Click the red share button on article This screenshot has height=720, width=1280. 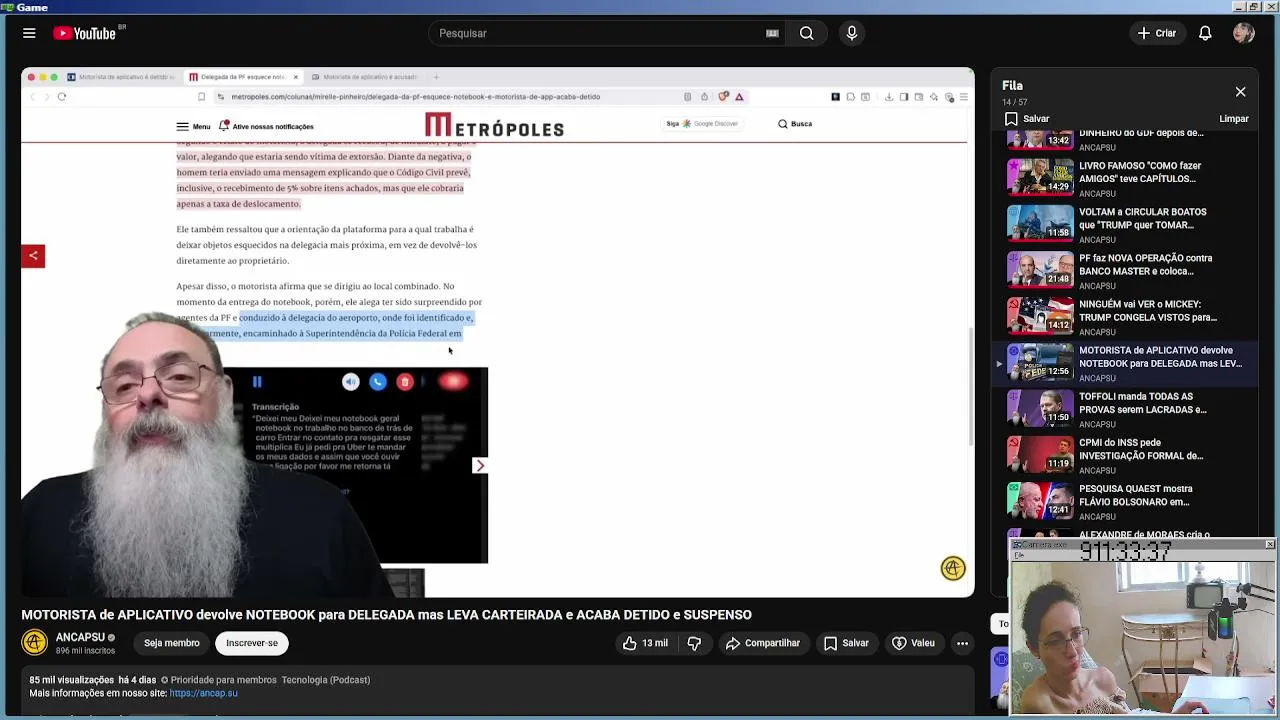pyautogui.click(x=33, y=256)
